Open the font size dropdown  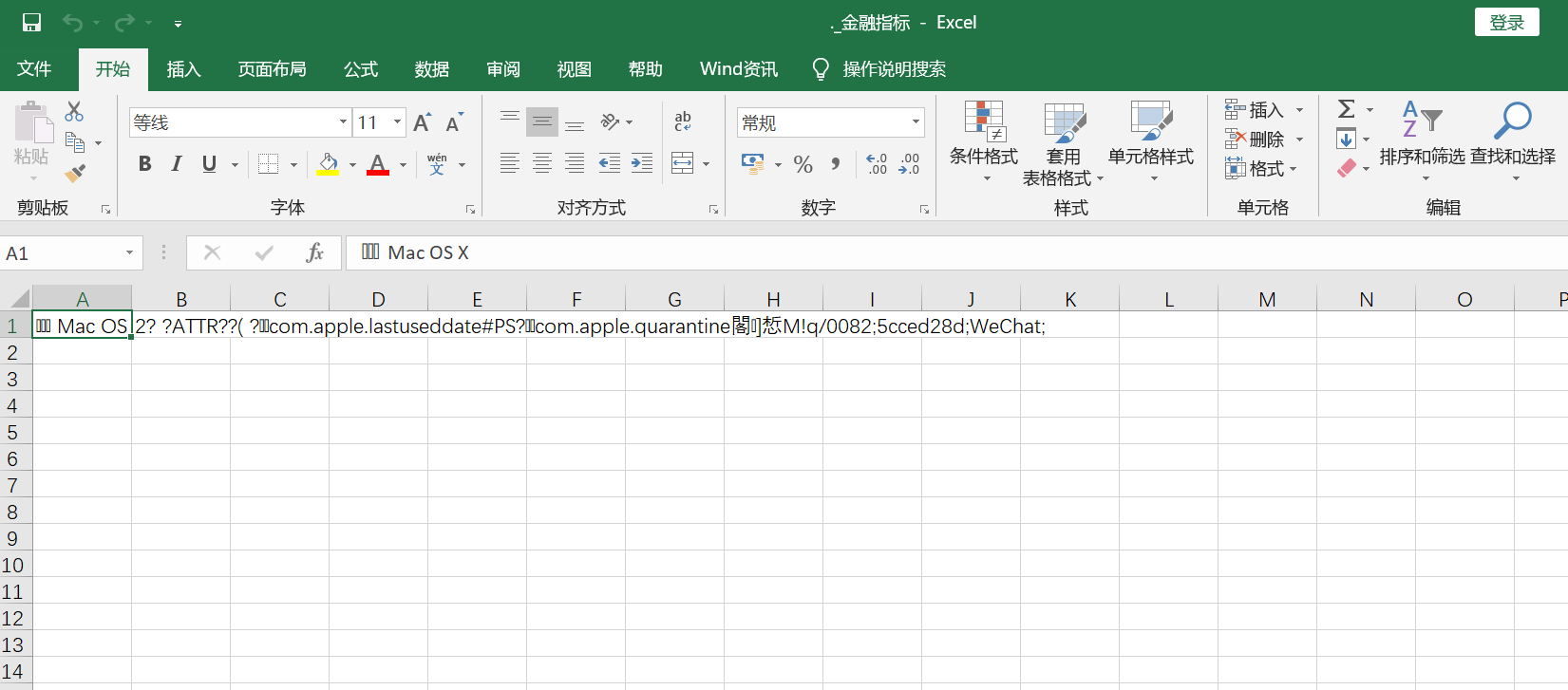click(x=397, y=122)
